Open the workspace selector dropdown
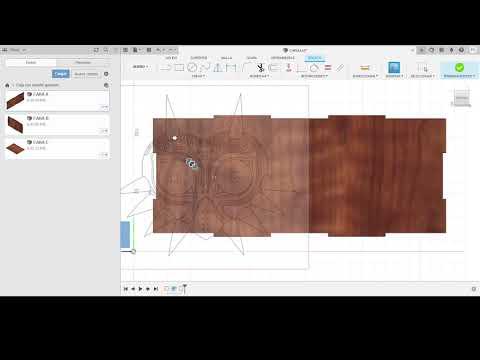Viewport: 480px width, 360px height. [x=140, y=67]
